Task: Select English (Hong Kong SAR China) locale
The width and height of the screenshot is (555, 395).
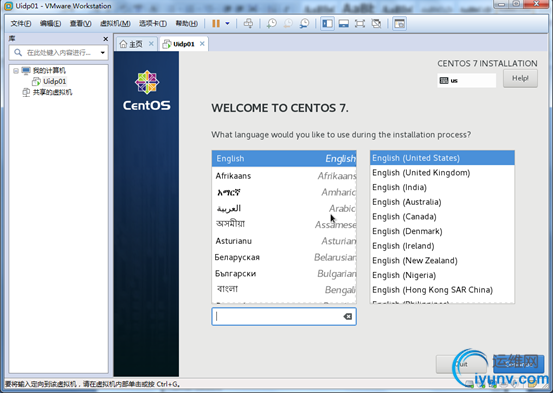Action: pos(442,290)
